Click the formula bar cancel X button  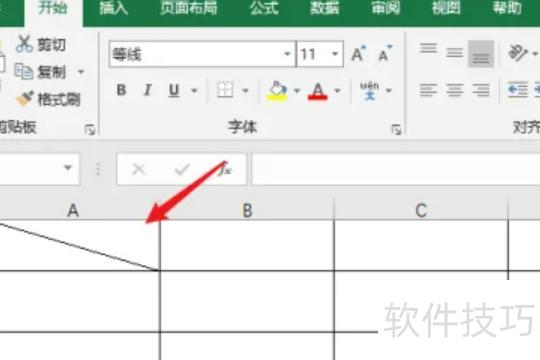point(138,169)
